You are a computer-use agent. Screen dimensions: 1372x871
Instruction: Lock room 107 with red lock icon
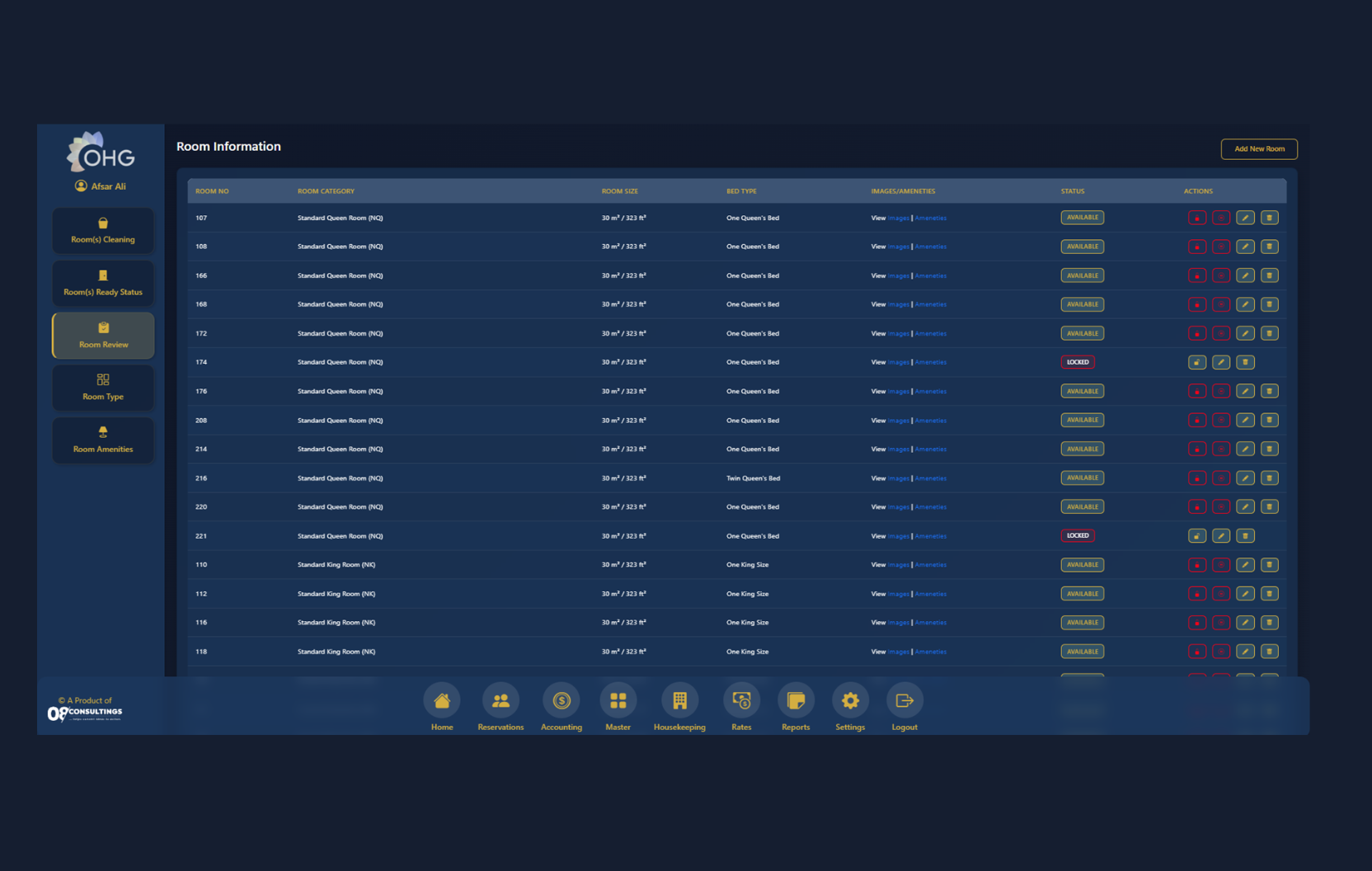pos(1196,218)
